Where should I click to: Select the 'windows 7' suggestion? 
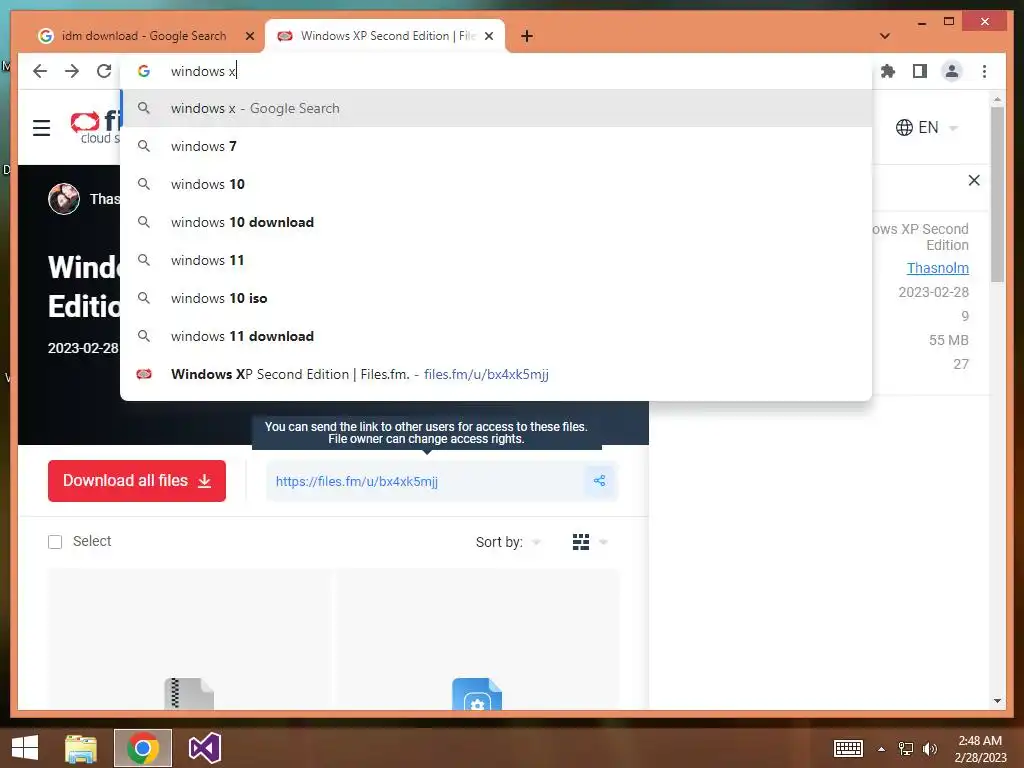496,146
